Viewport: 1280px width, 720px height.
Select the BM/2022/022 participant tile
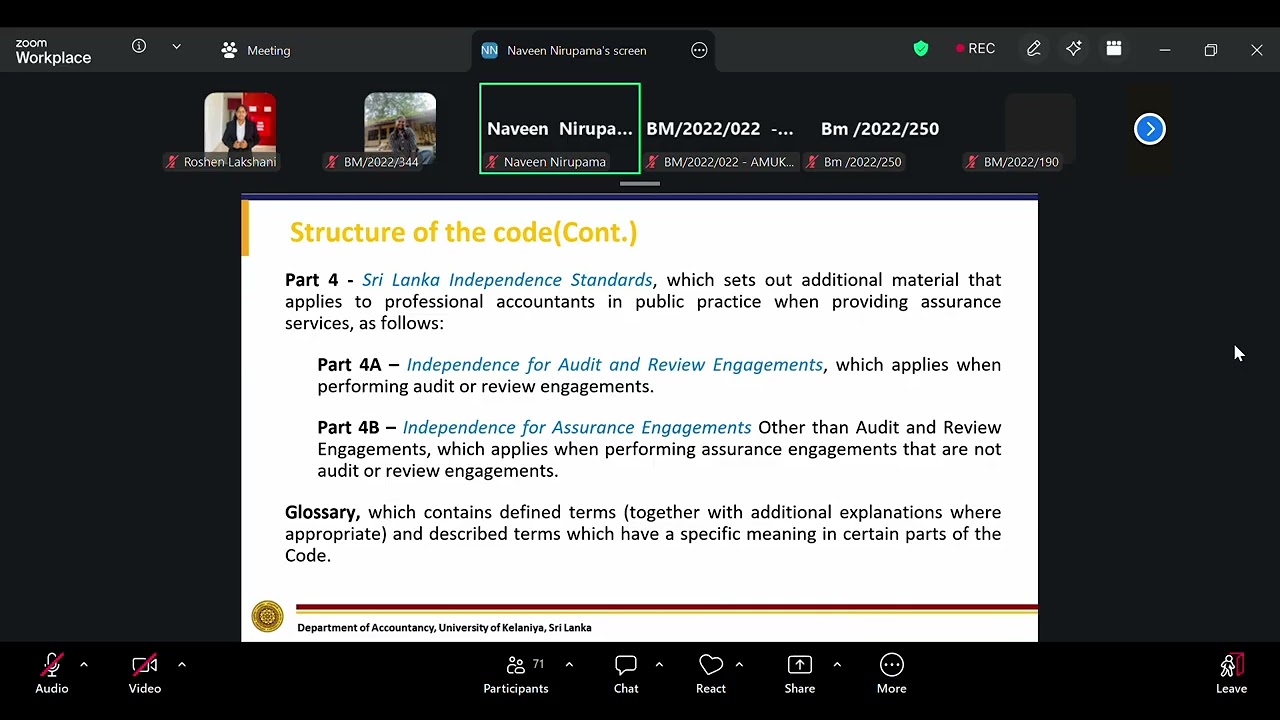pos(720,131)
